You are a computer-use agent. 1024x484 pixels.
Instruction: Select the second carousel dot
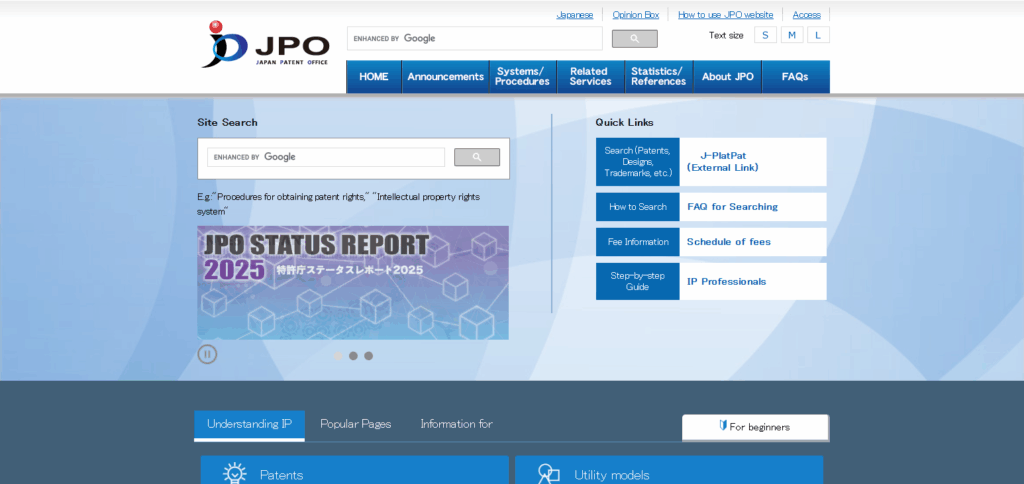click(353, 356)
